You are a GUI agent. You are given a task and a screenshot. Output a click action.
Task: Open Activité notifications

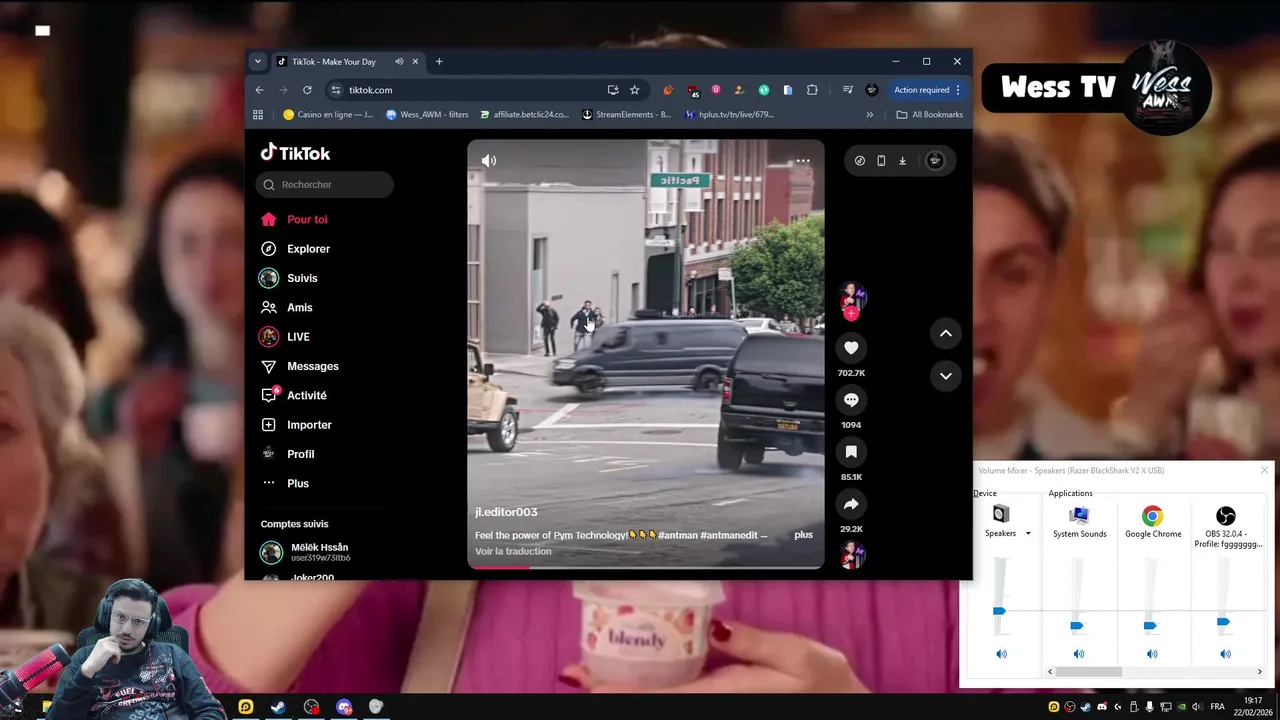point(294,395)
